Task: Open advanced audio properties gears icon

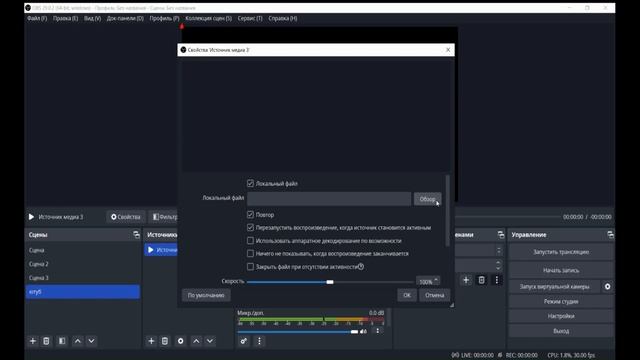Action: click(244, 341)
